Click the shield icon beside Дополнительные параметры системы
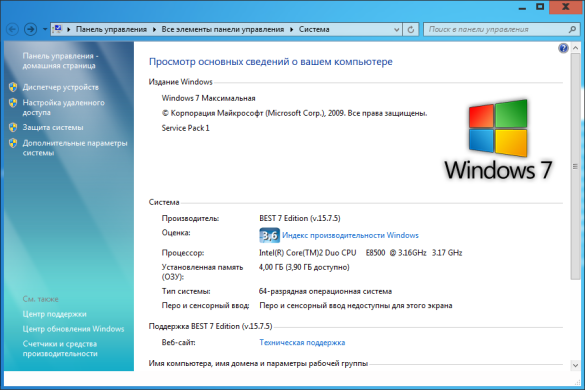585x390 pixels. [13, 143]
